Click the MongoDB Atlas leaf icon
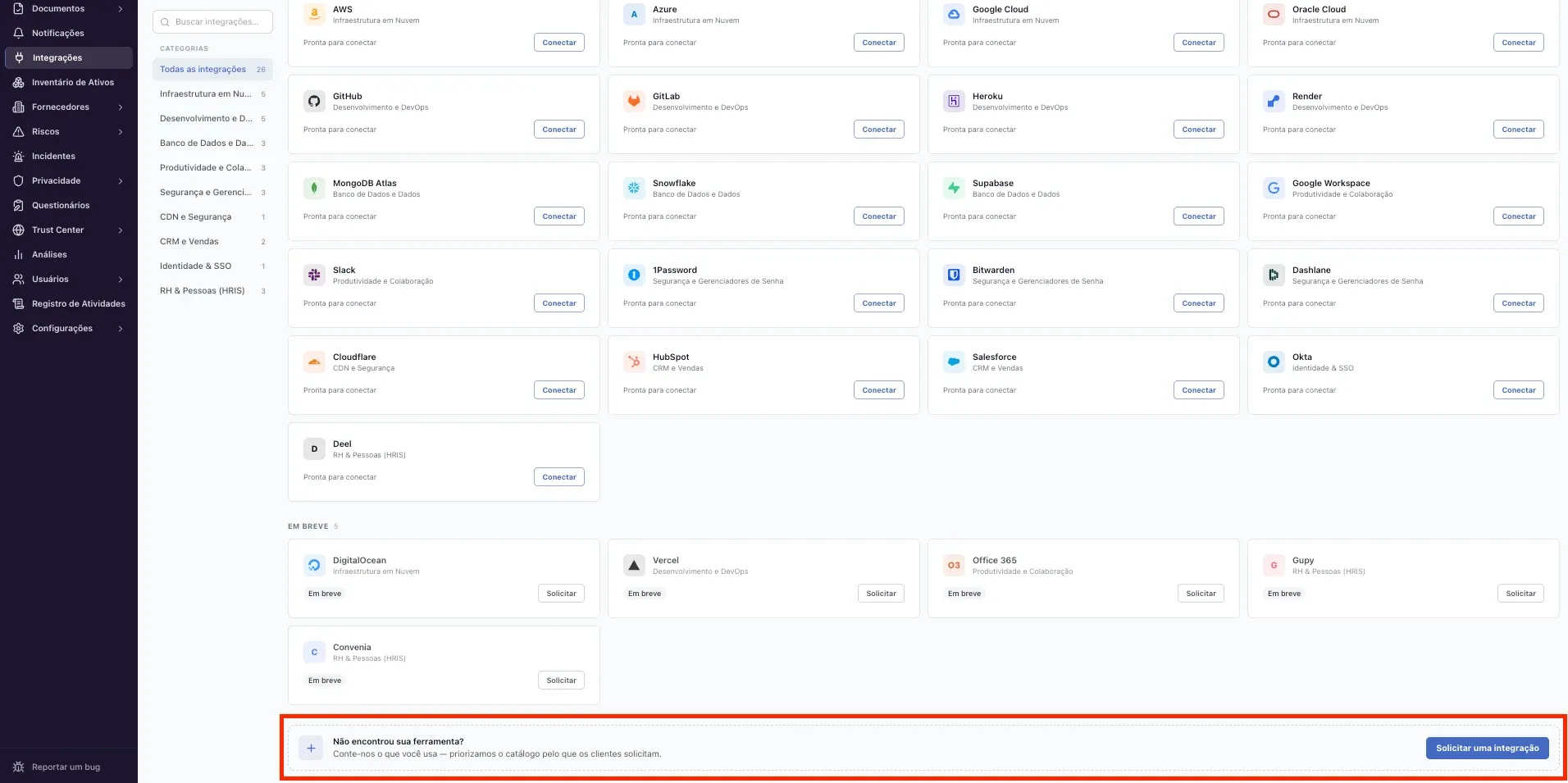The image size is (1568, 783). pos(314,189)
